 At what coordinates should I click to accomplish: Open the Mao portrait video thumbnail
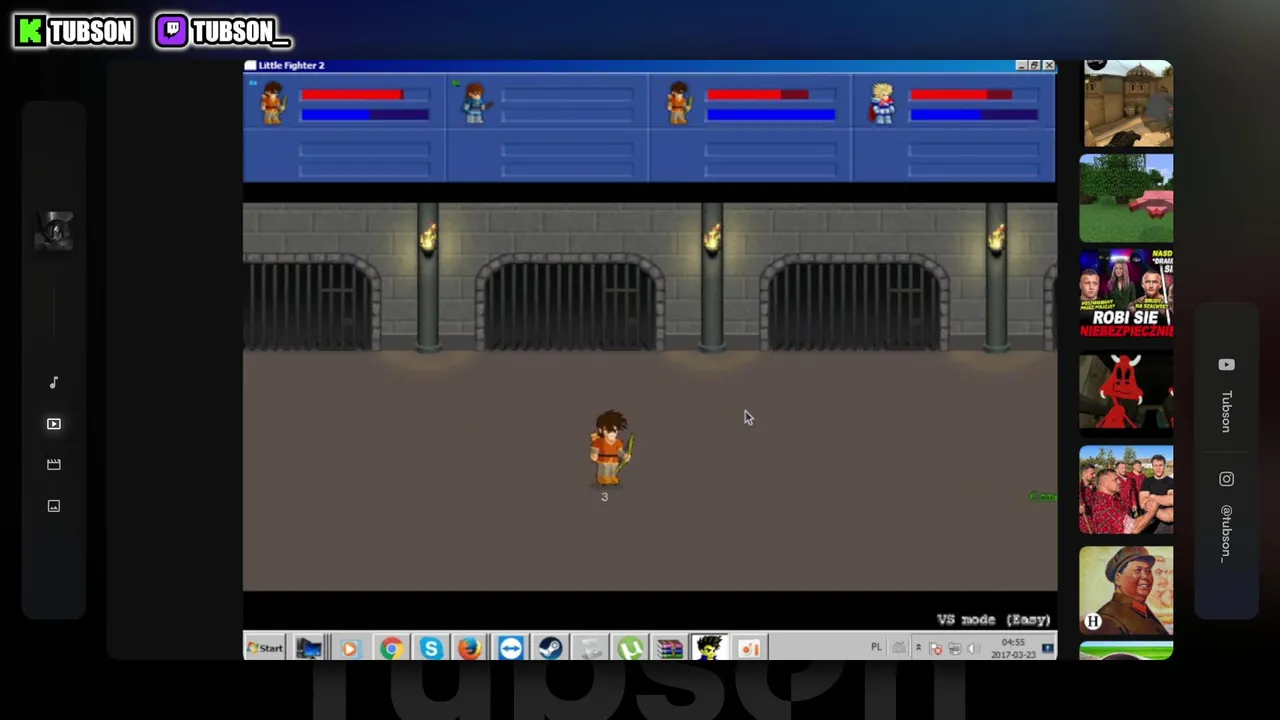1126,590
